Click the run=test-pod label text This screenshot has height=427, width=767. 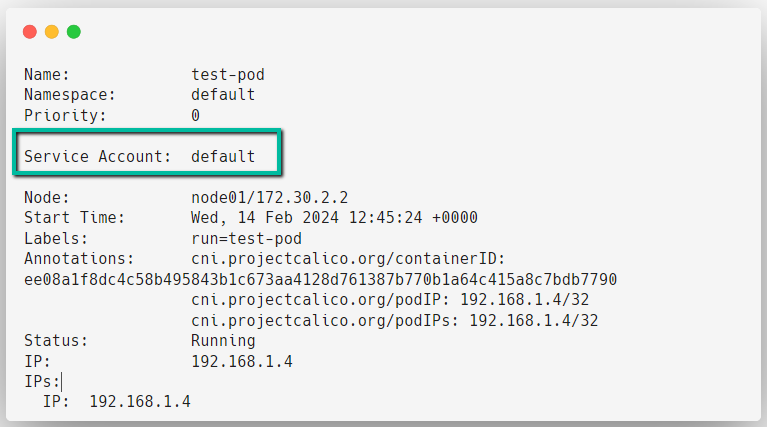[247, 239]
